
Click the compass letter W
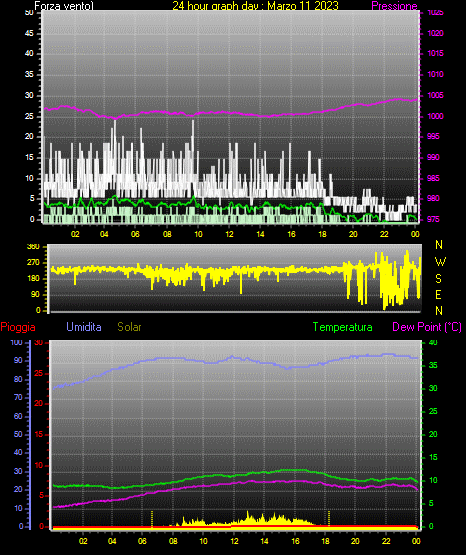pyautogui.click(x=440, y=262)
